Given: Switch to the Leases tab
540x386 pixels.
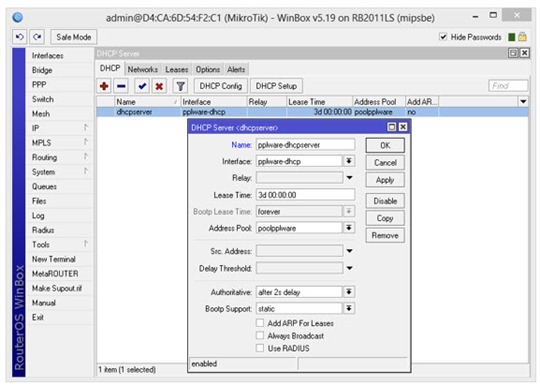Looking at the screenshot, I should 177,70.
